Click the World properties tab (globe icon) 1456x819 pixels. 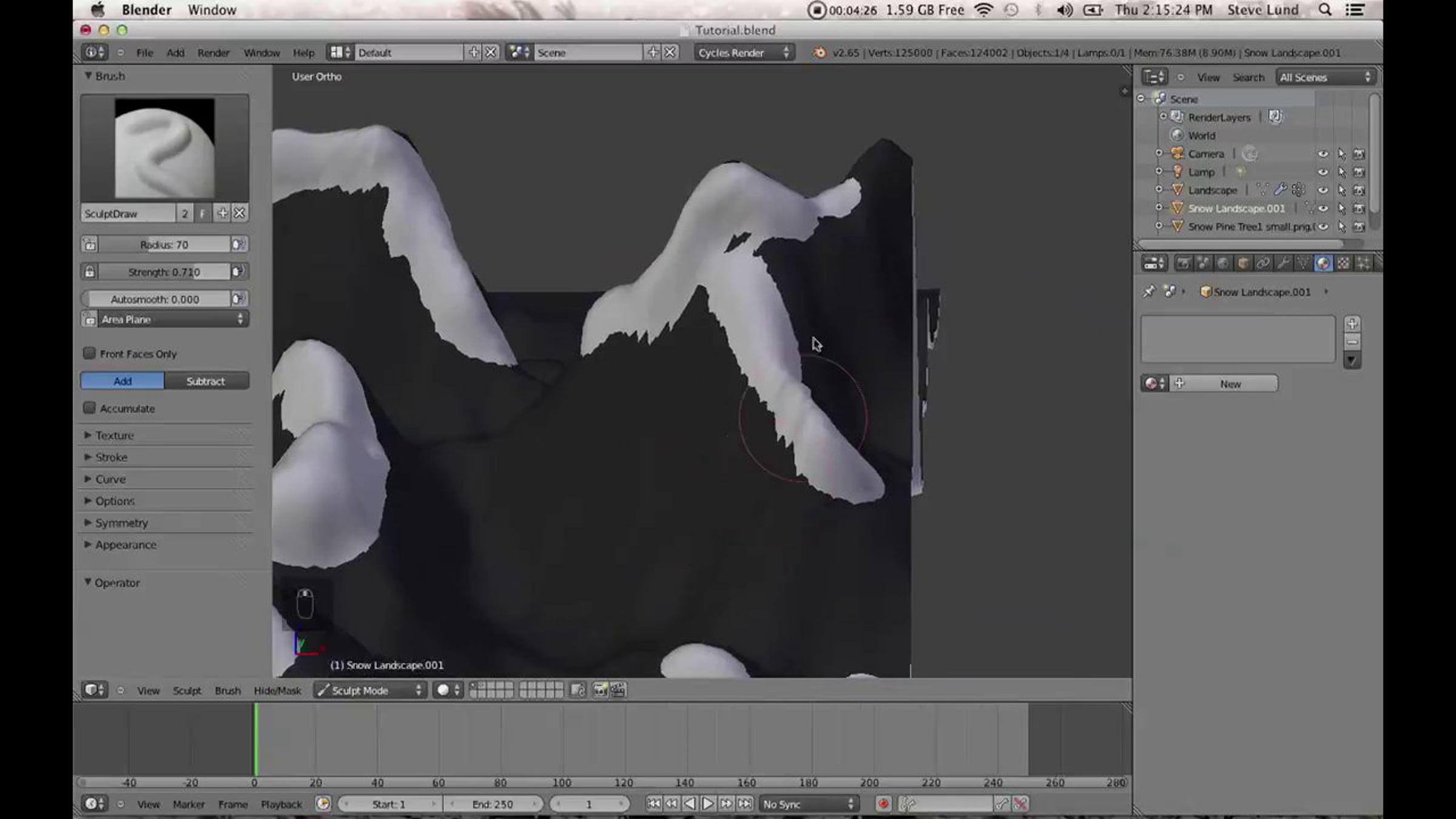pos(1223,263)
